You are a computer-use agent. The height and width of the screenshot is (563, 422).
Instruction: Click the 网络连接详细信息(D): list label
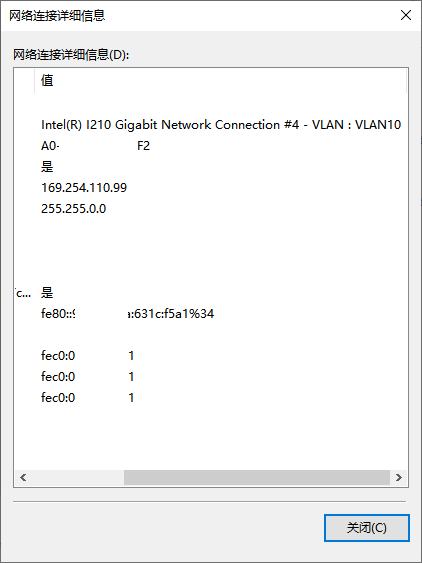[x=71, y=55]
